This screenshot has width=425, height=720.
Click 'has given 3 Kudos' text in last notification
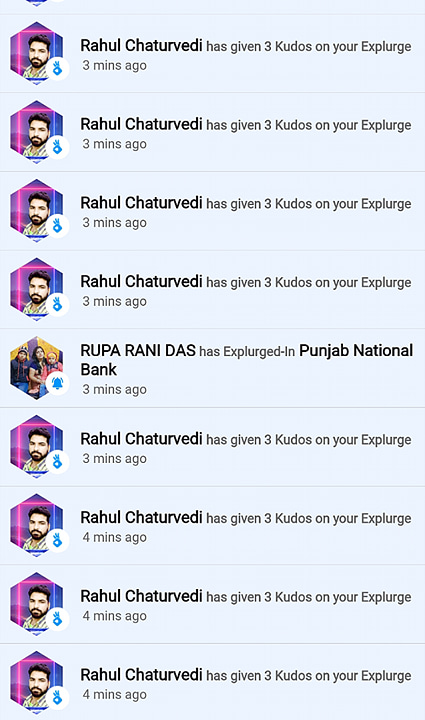tap(259, 675)
